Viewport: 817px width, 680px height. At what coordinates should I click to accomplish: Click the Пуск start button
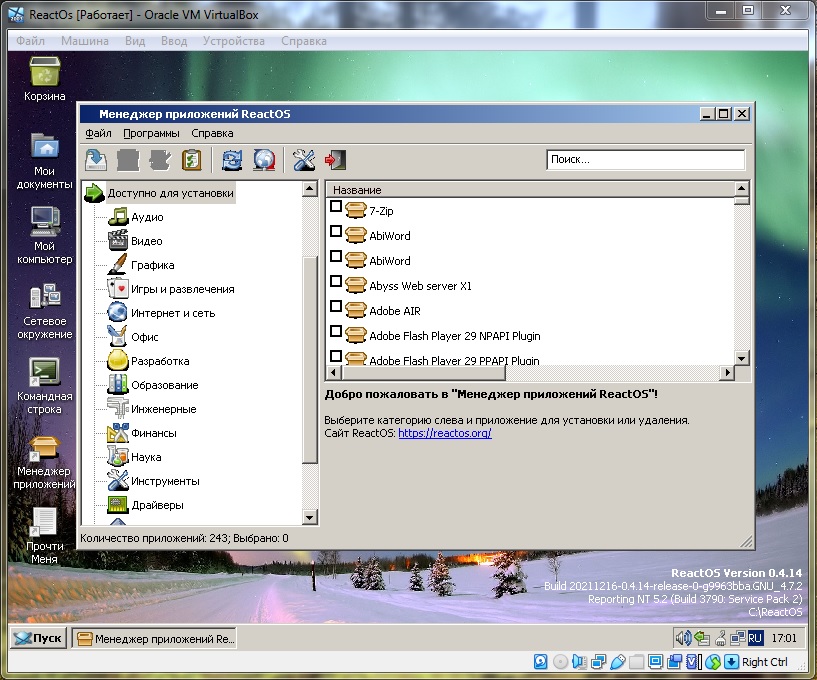tap(38, 638)
